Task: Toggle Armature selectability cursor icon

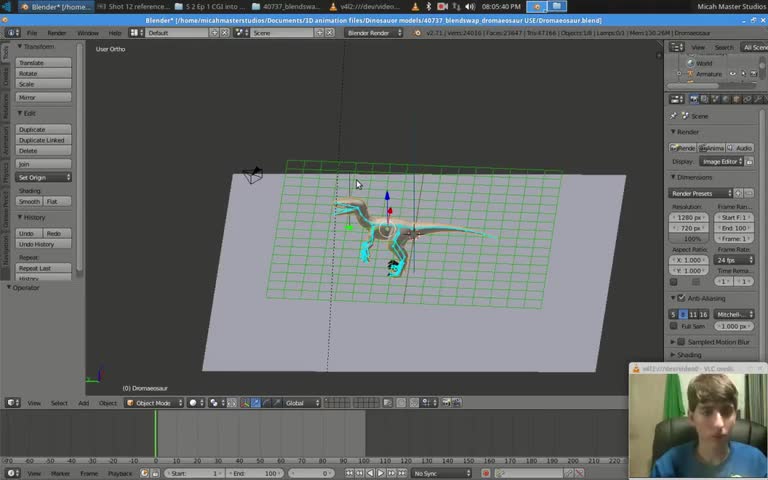Action: point(744,74)
